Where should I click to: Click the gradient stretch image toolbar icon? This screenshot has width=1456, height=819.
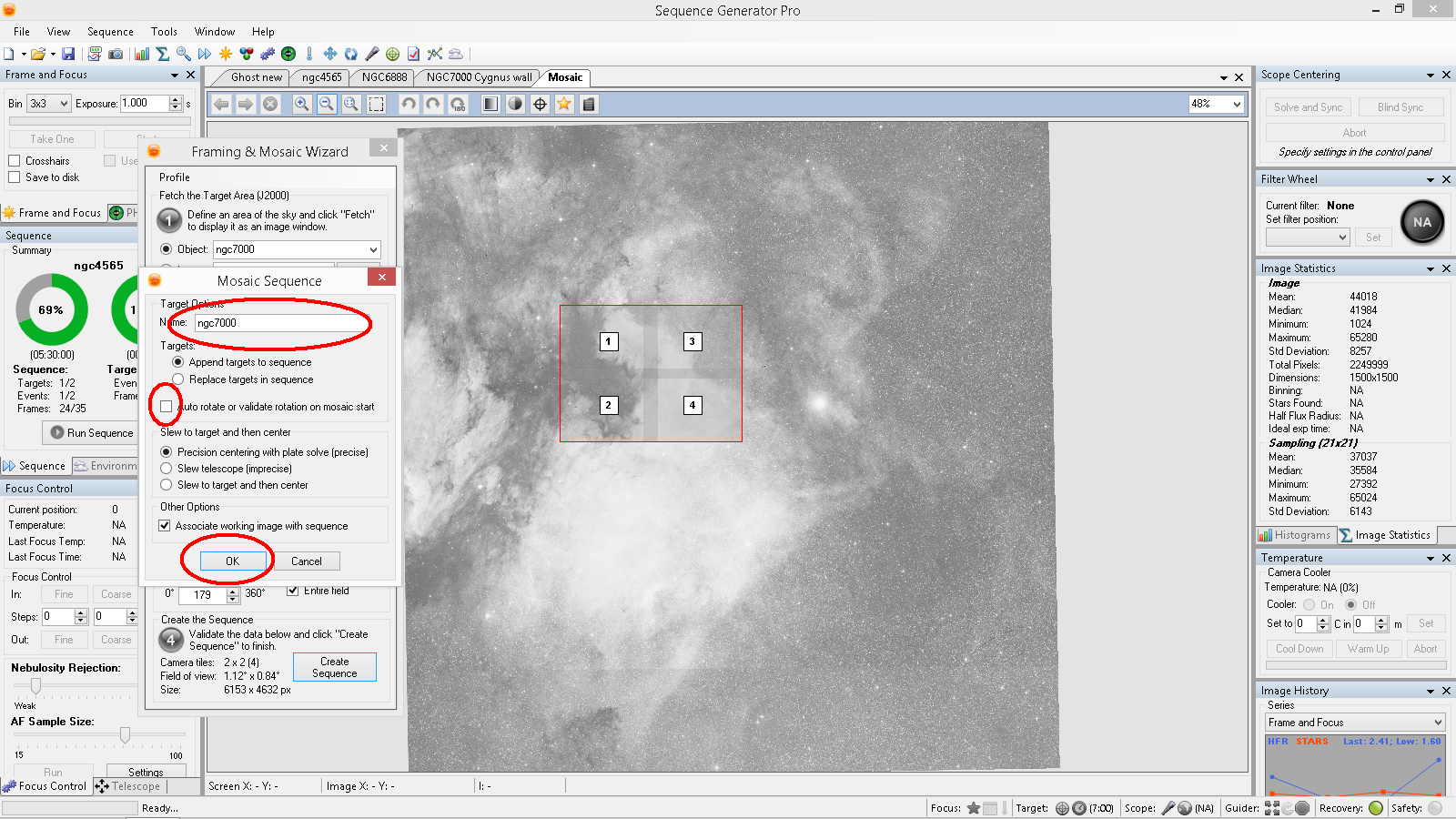click(x=490, y=104)
